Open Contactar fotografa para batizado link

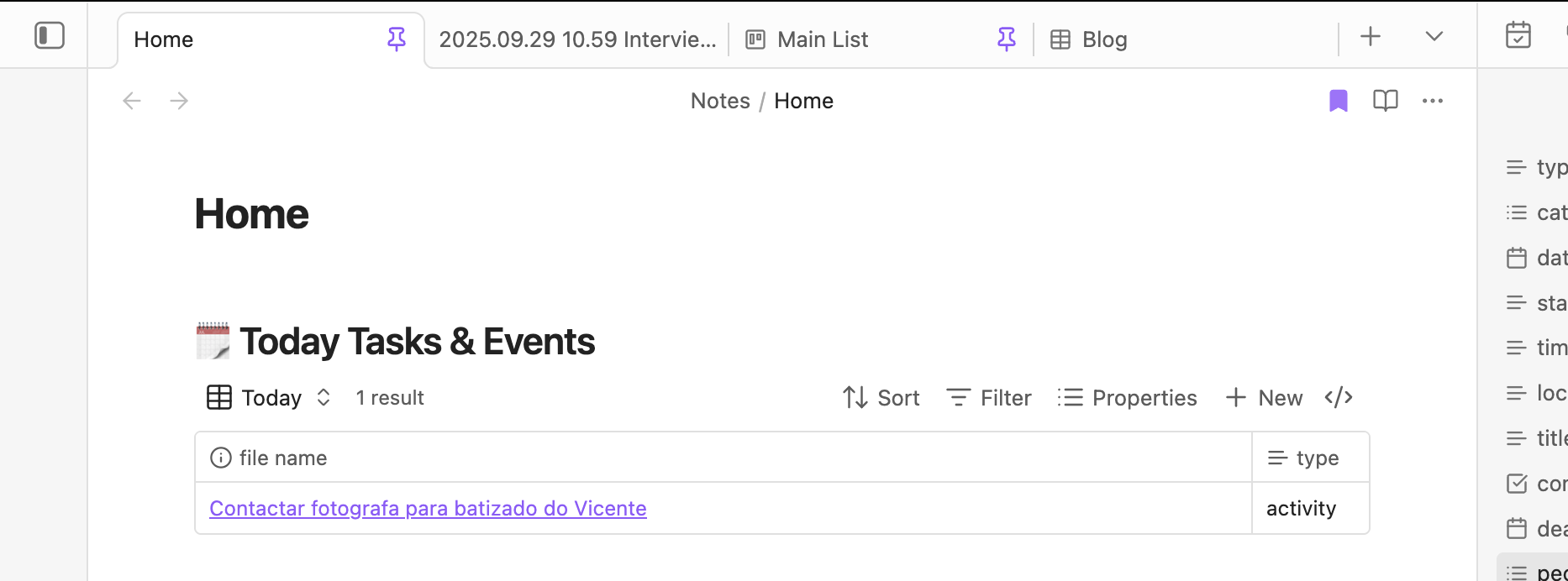click(x=428, y=508)
